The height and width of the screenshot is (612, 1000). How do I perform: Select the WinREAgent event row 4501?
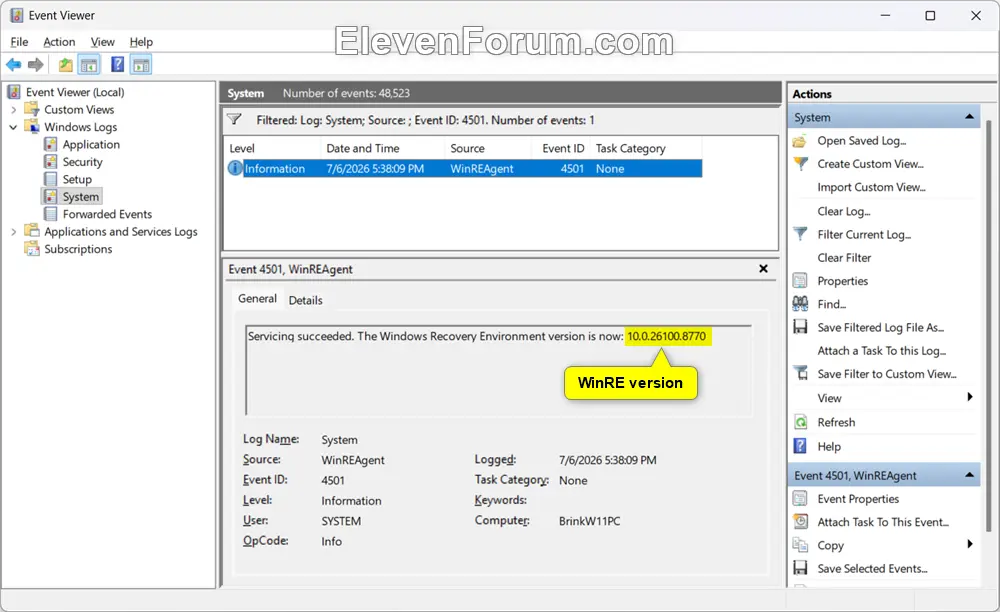pyautogui.click(x=465, y=168)
